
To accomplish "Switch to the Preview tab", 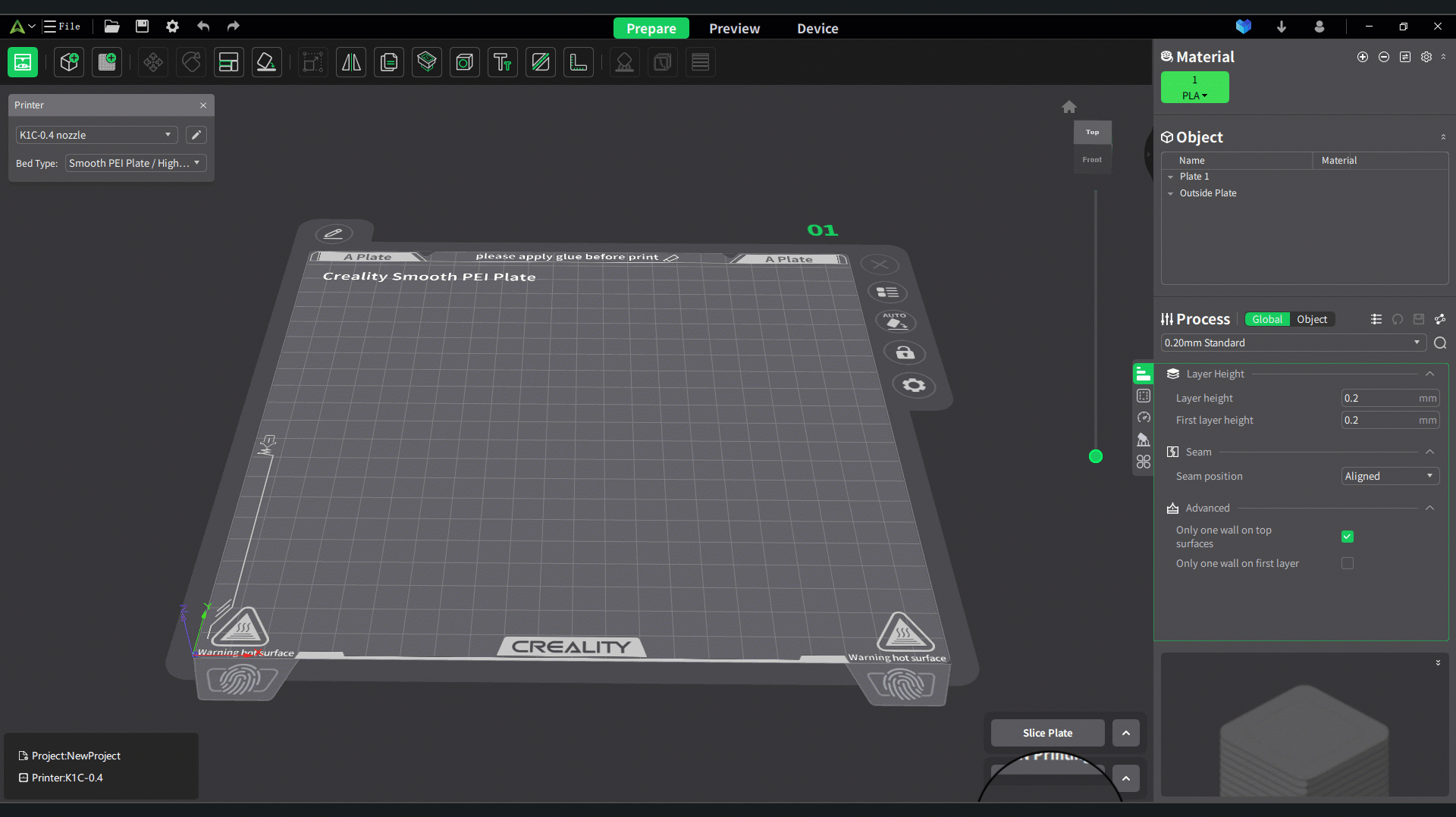I will click(733, 28).
